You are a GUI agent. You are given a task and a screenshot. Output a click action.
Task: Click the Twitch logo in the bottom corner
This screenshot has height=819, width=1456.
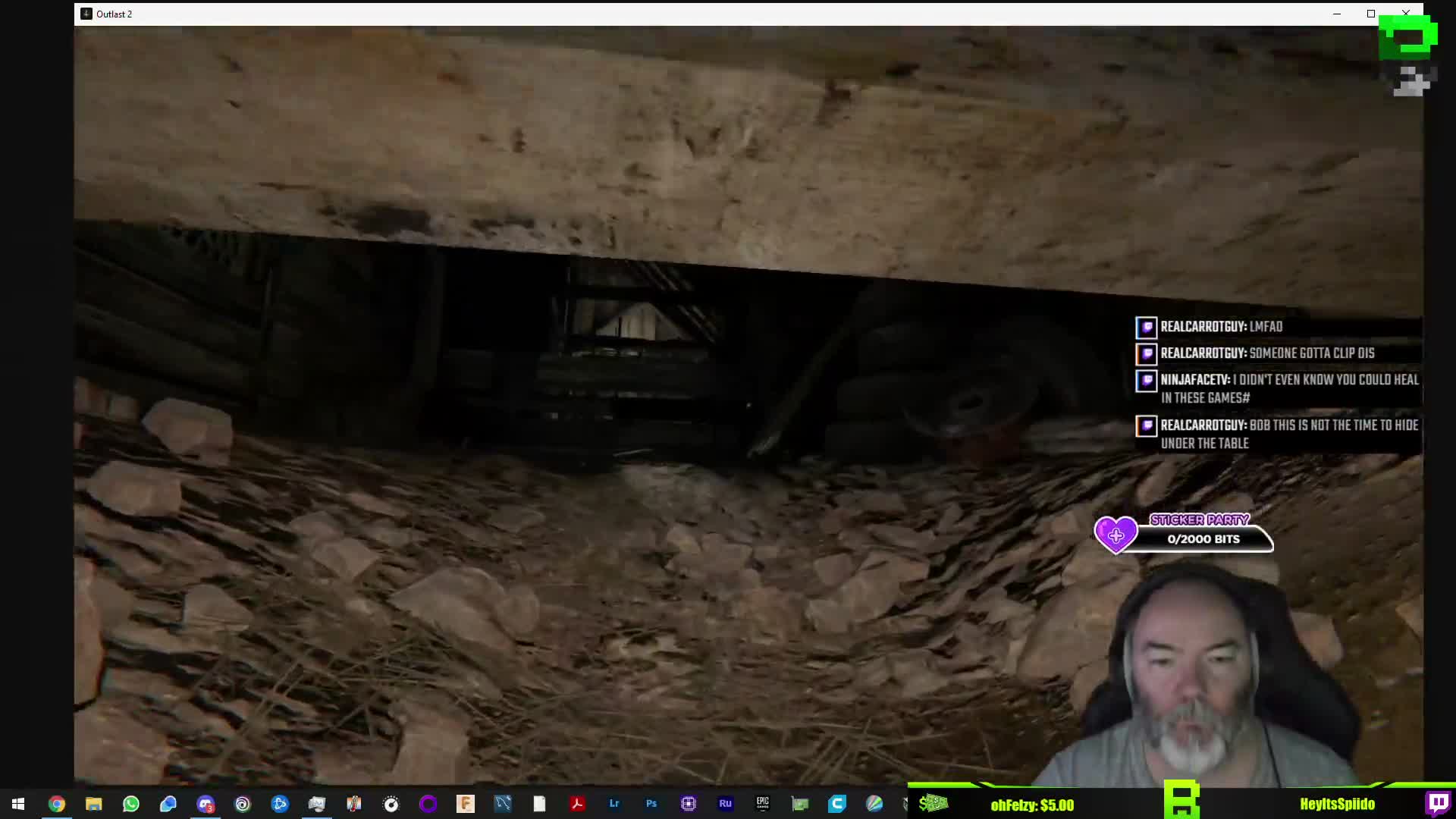tap(1439, 803)
